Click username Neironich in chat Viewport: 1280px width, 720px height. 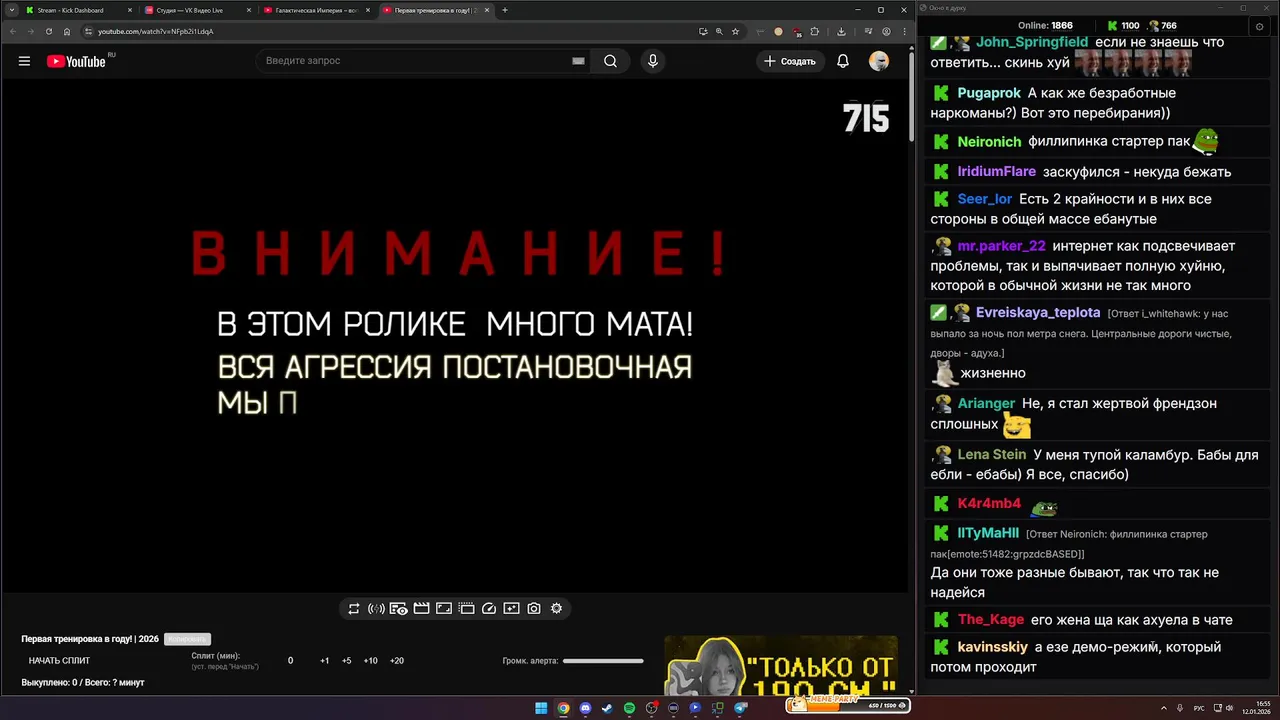(989, 142)
